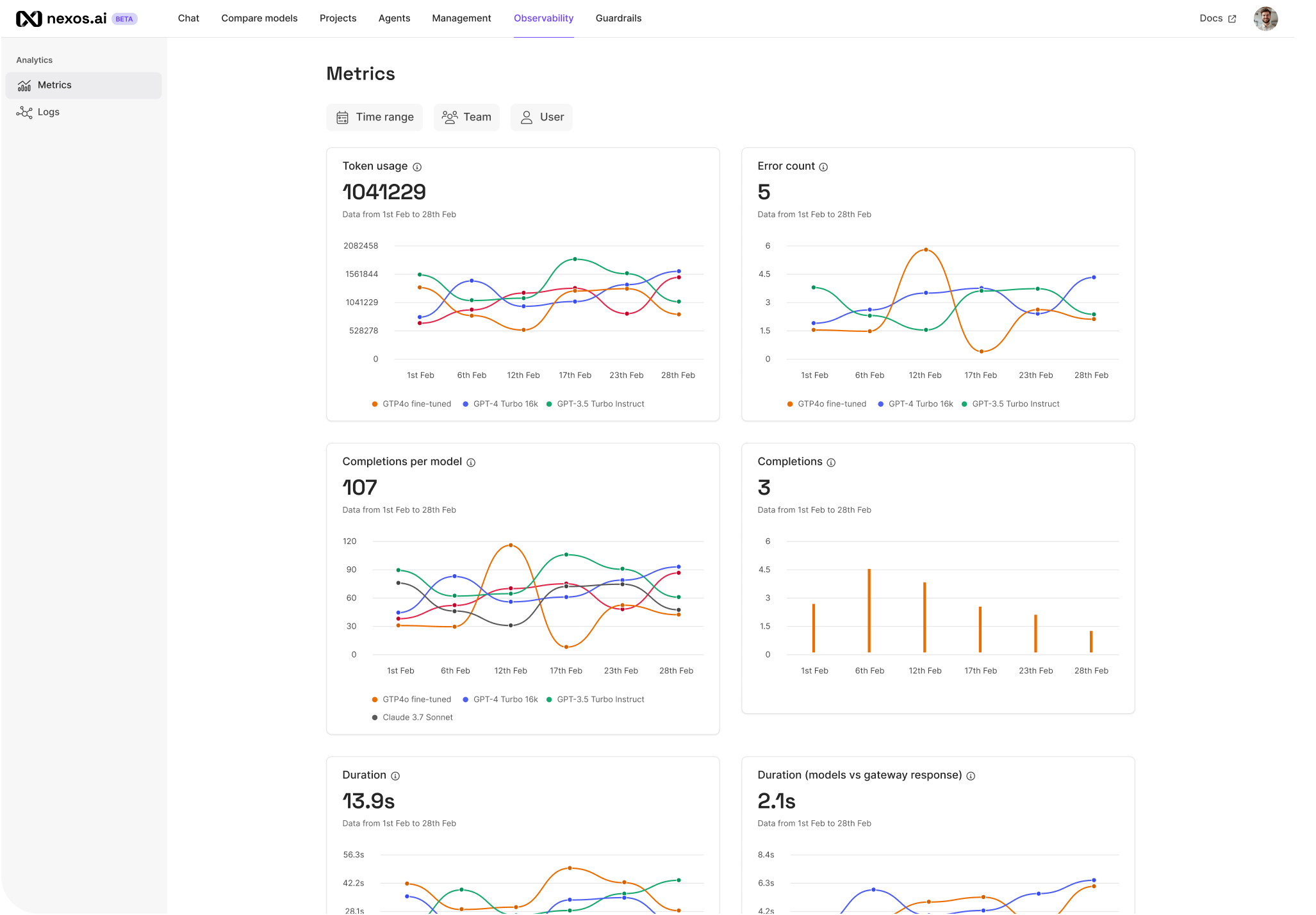Click the BETA badge next to logo
1316x915 pixels.
(124, 19)
